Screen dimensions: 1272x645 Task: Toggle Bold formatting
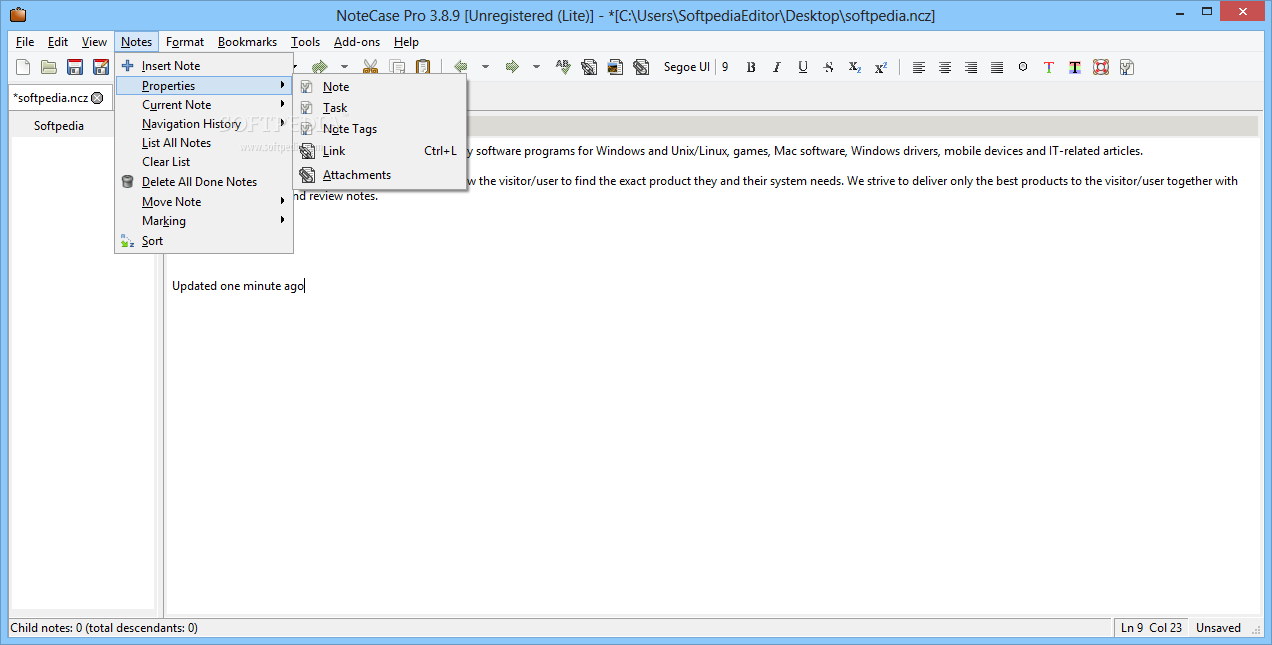[751, 67]
